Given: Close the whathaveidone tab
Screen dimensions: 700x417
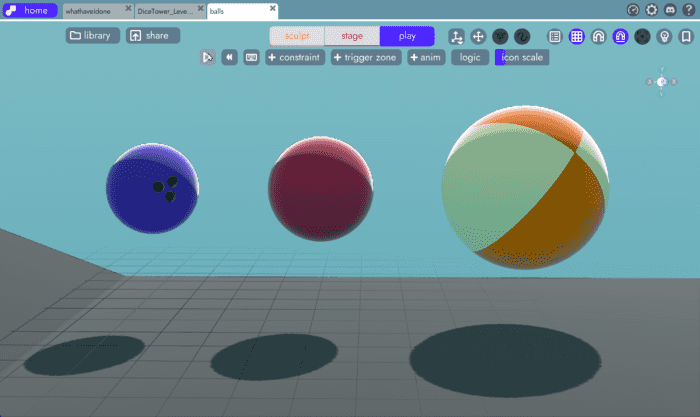Looking at the screenshot, I should point(128,8).
